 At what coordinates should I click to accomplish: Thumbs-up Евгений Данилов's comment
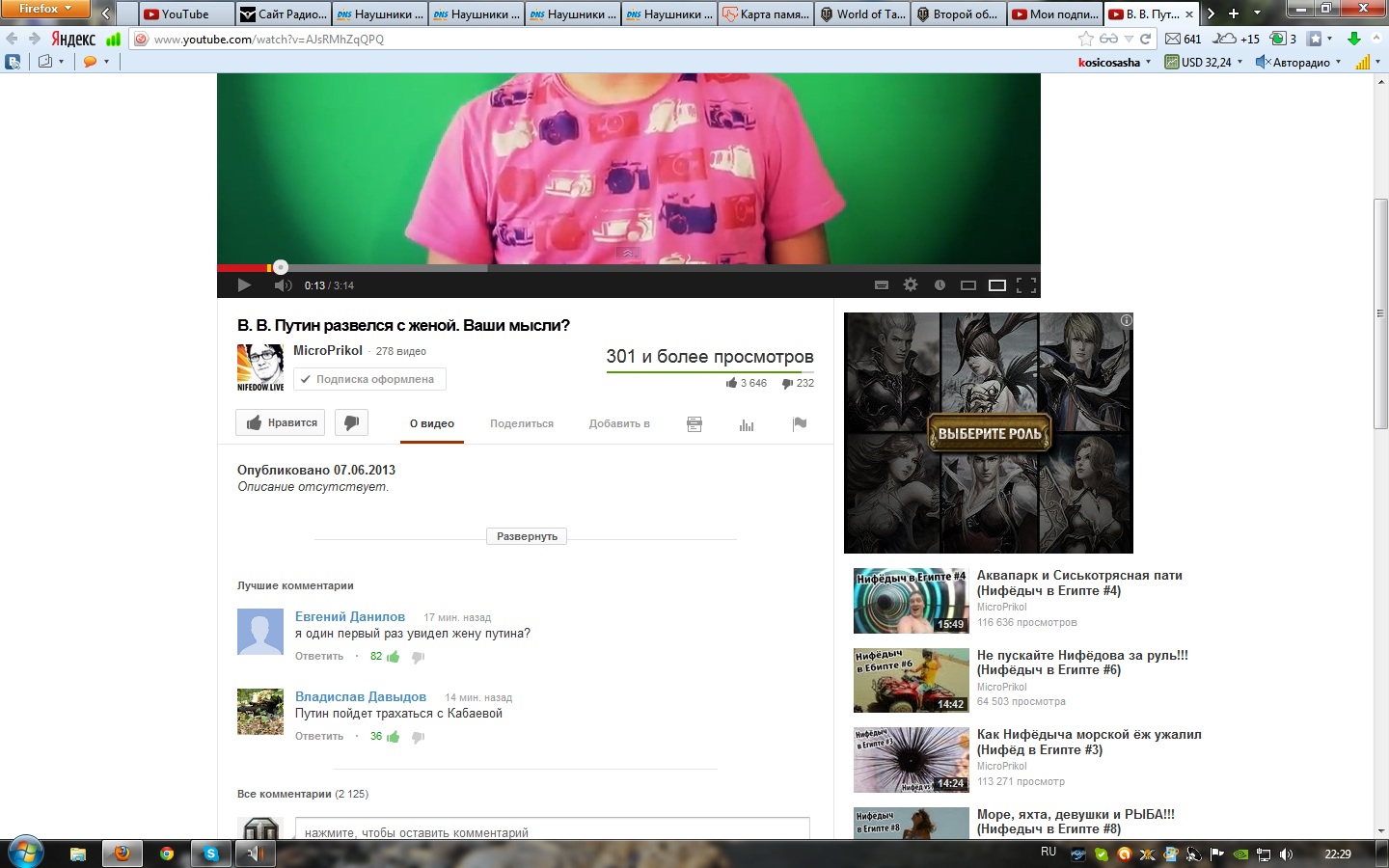click(x=394, y=657)
